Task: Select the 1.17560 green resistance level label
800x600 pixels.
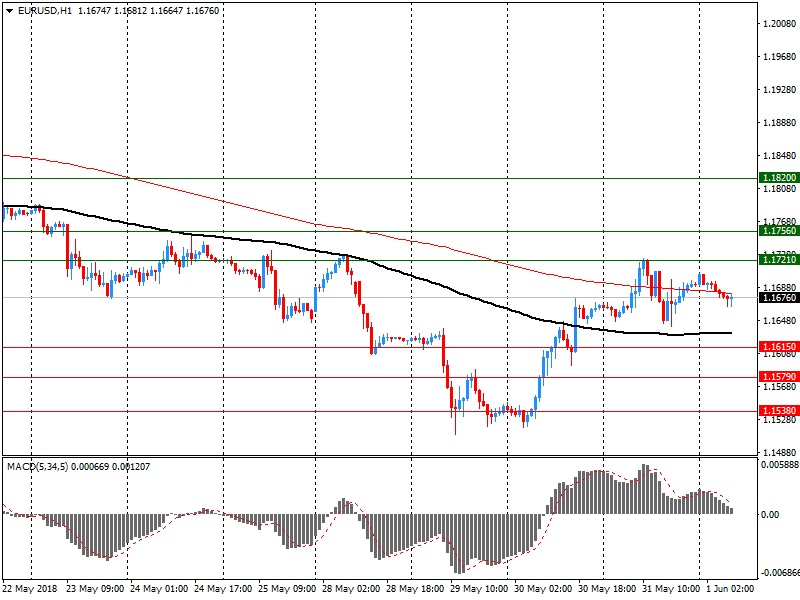Action: click(779, 231)
